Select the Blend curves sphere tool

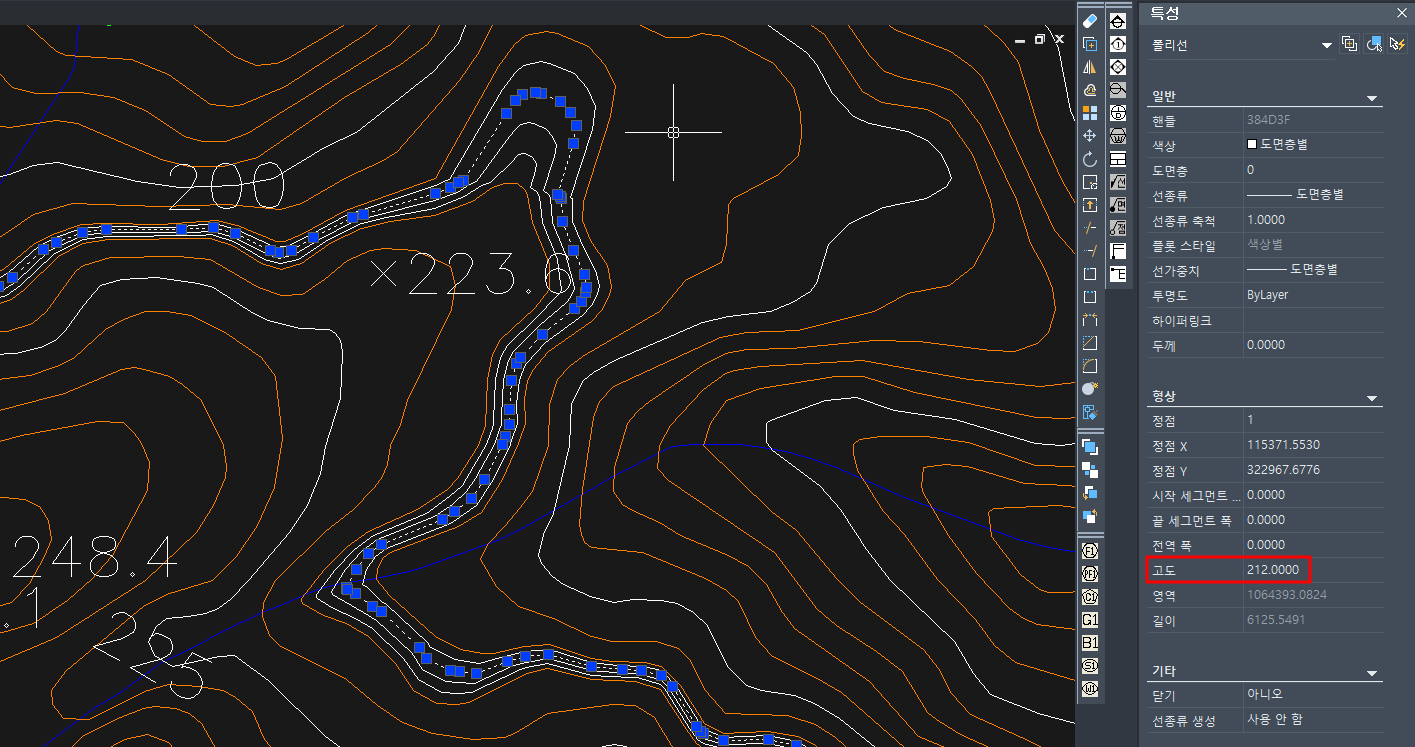tap(1090, 389)
